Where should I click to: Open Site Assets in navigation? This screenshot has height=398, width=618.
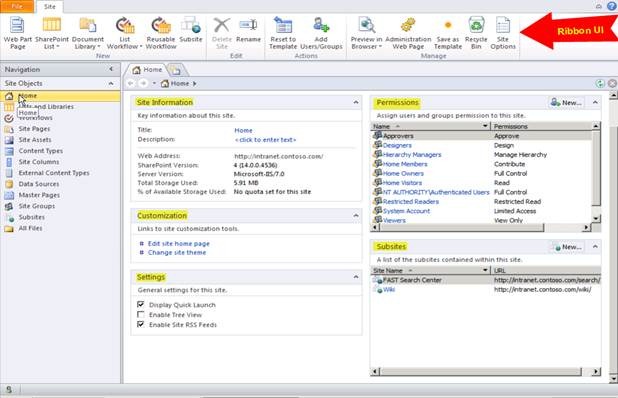(35, 140)
